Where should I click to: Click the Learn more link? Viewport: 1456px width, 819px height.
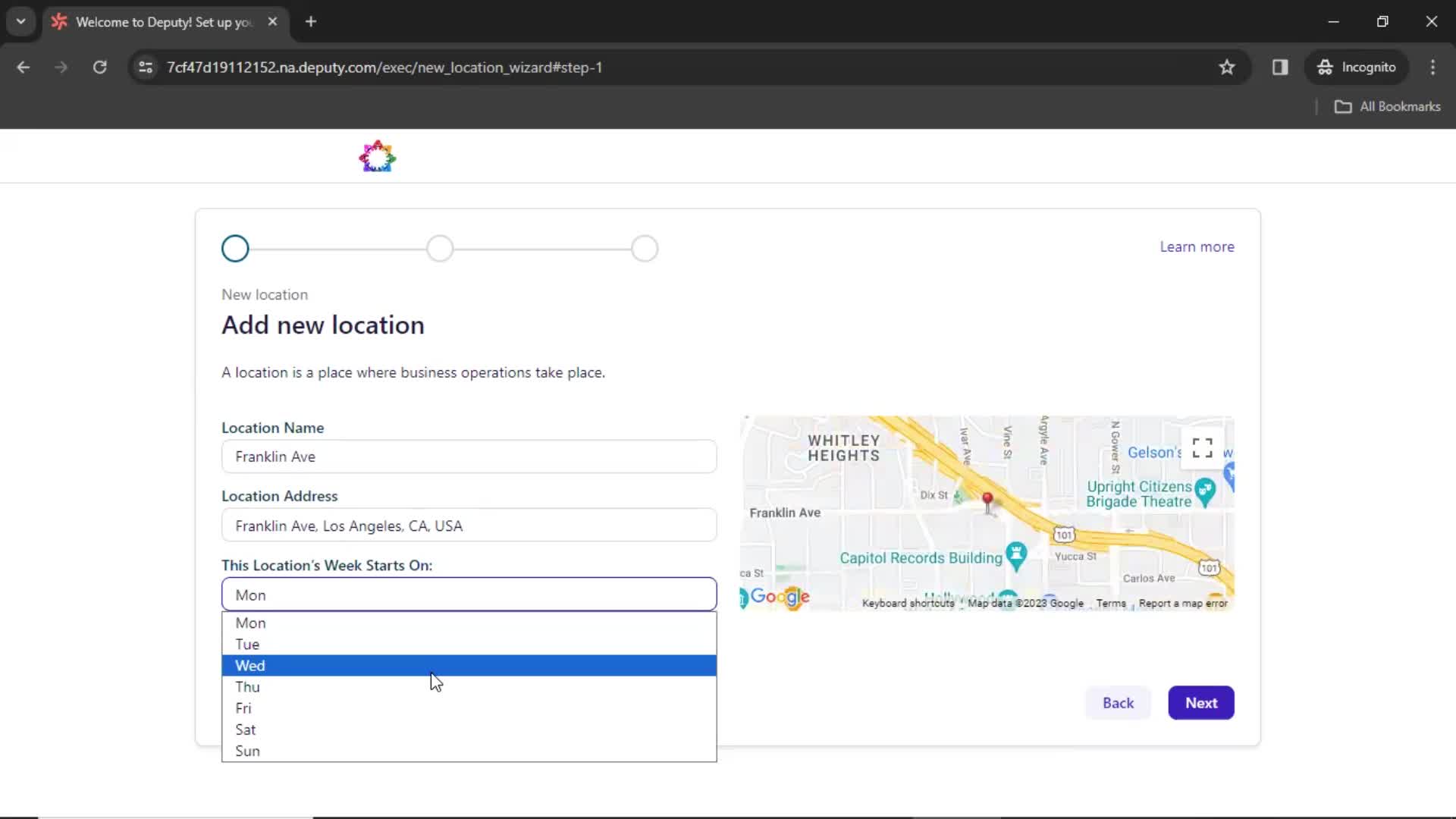pos(1197,246)
